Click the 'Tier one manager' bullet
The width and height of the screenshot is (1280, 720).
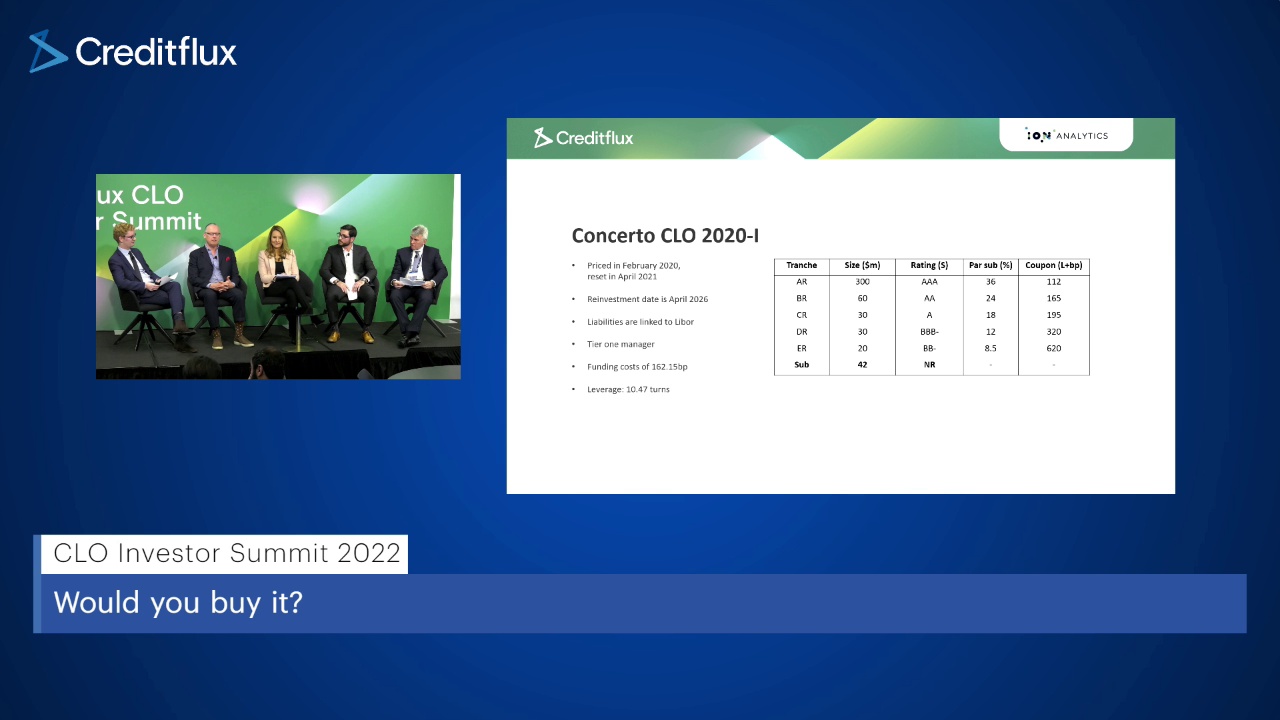click(x=621, y=344)
